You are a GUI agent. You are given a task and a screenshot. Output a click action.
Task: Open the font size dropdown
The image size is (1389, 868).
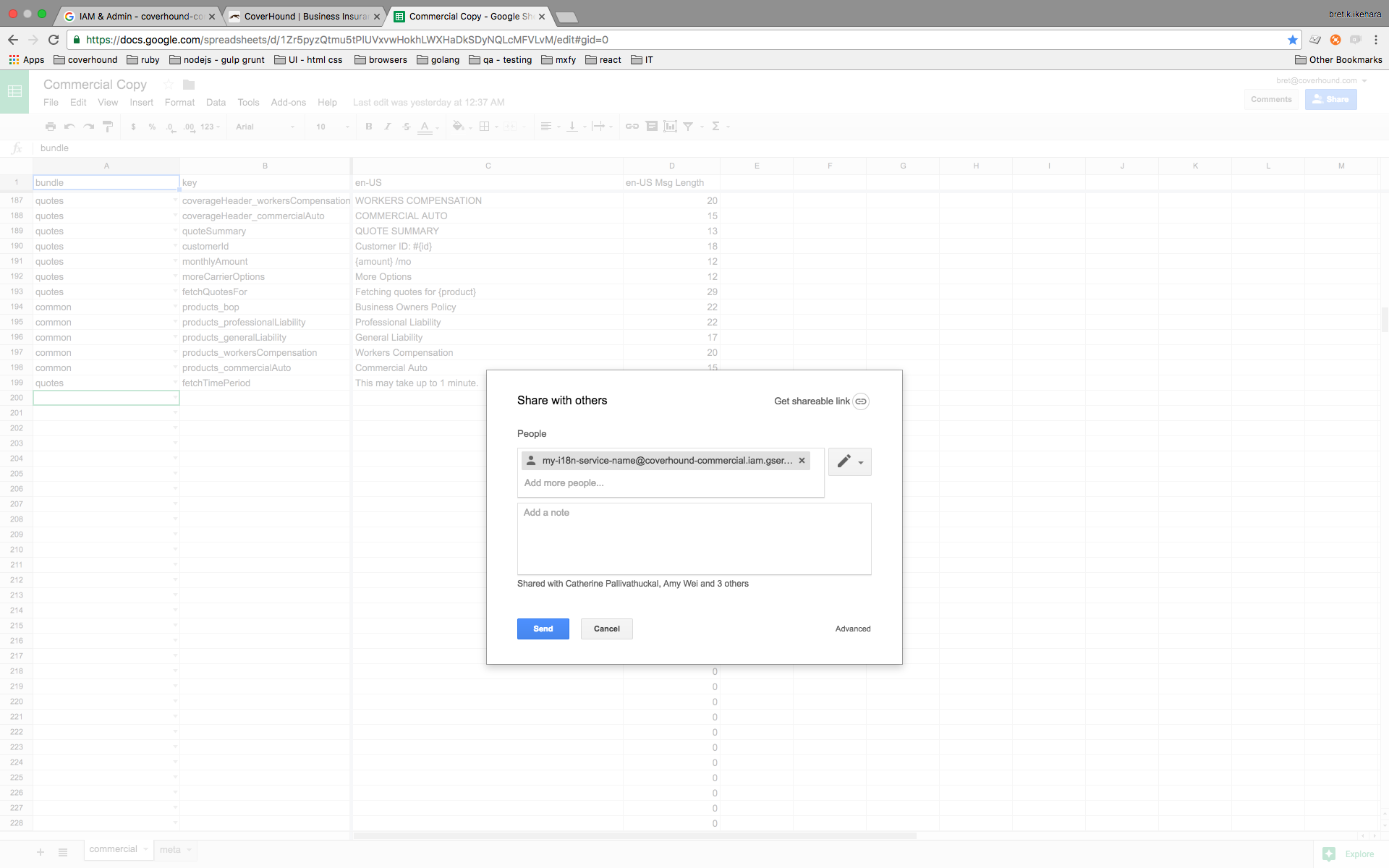[332, 127]
